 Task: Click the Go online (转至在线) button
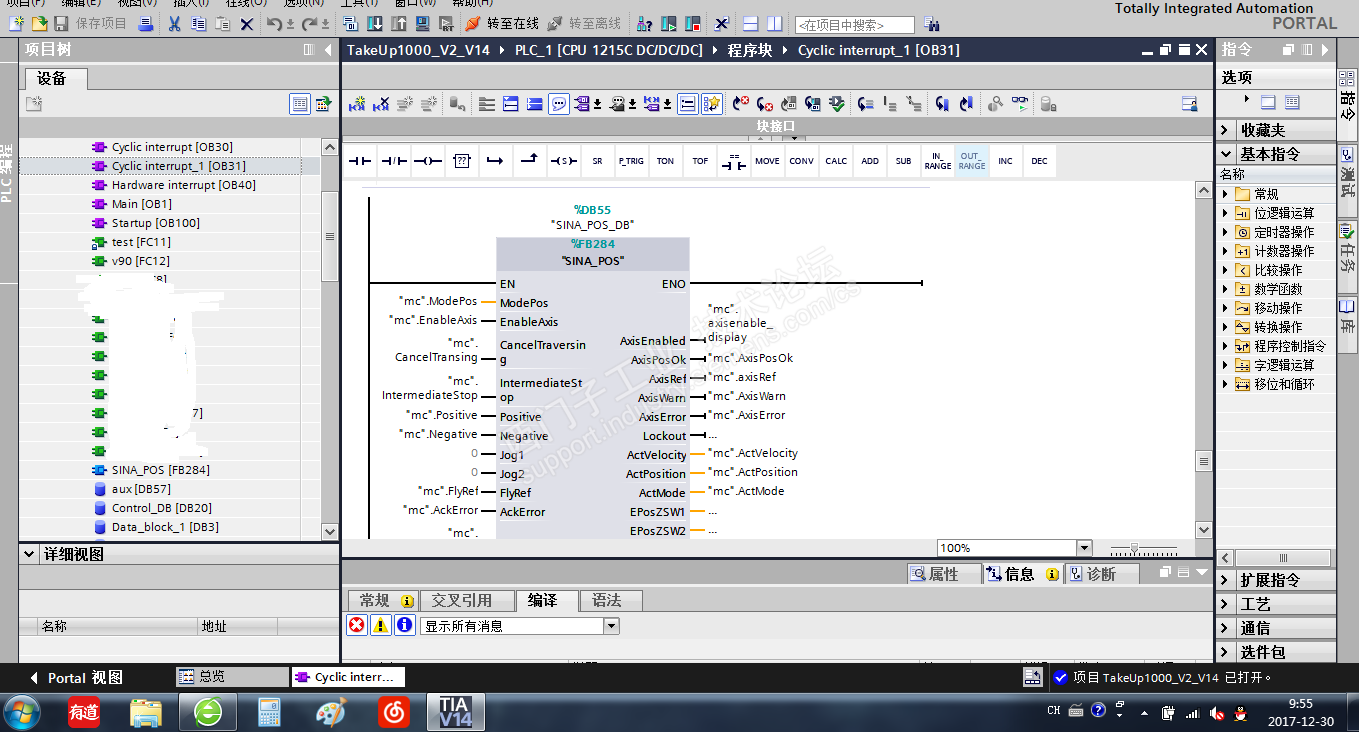click(502, 23)
